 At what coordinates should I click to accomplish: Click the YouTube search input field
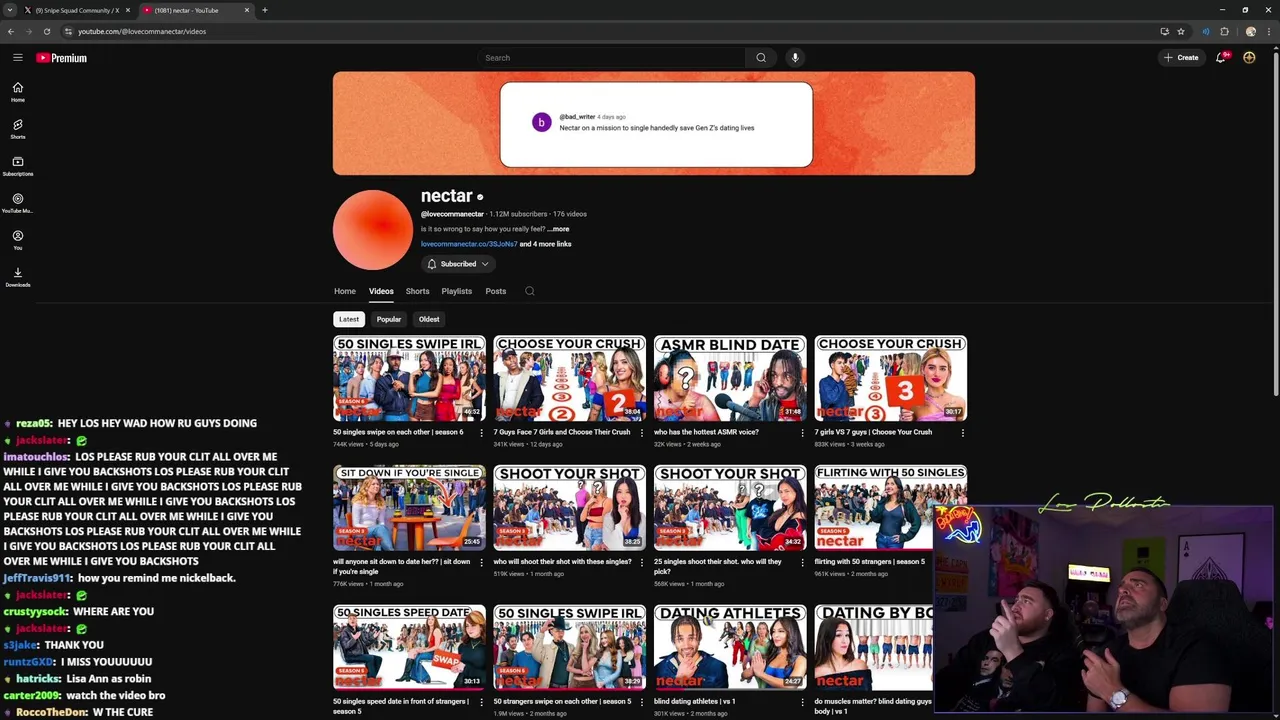(x=611, y=58)
